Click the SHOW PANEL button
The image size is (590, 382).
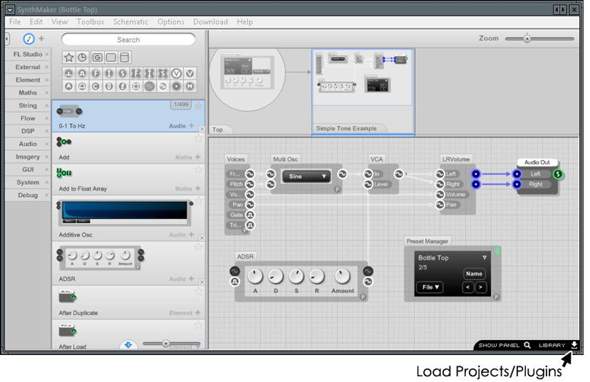[504, 345]
